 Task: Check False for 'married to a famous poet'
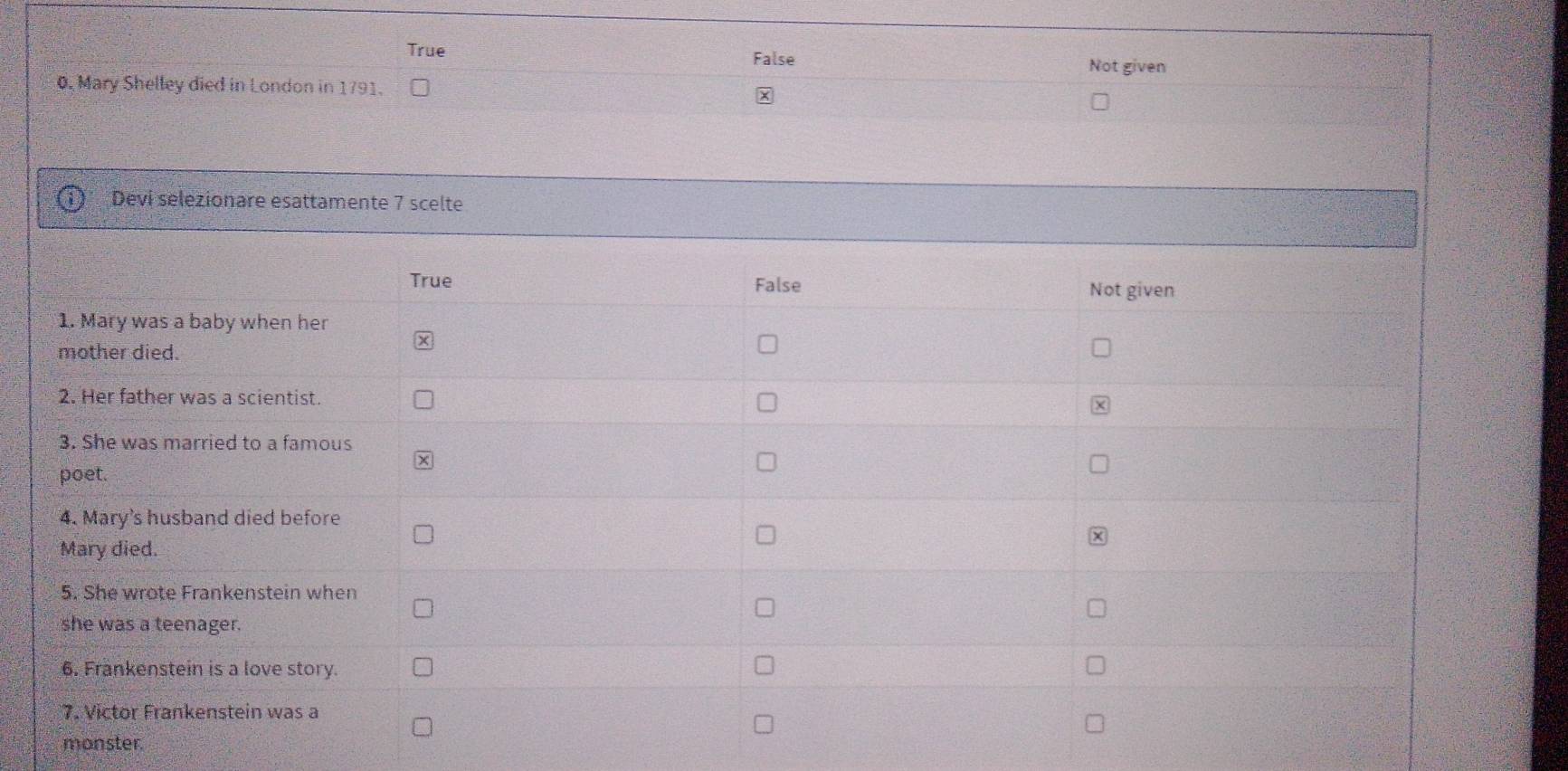click(x=765, y=462)
